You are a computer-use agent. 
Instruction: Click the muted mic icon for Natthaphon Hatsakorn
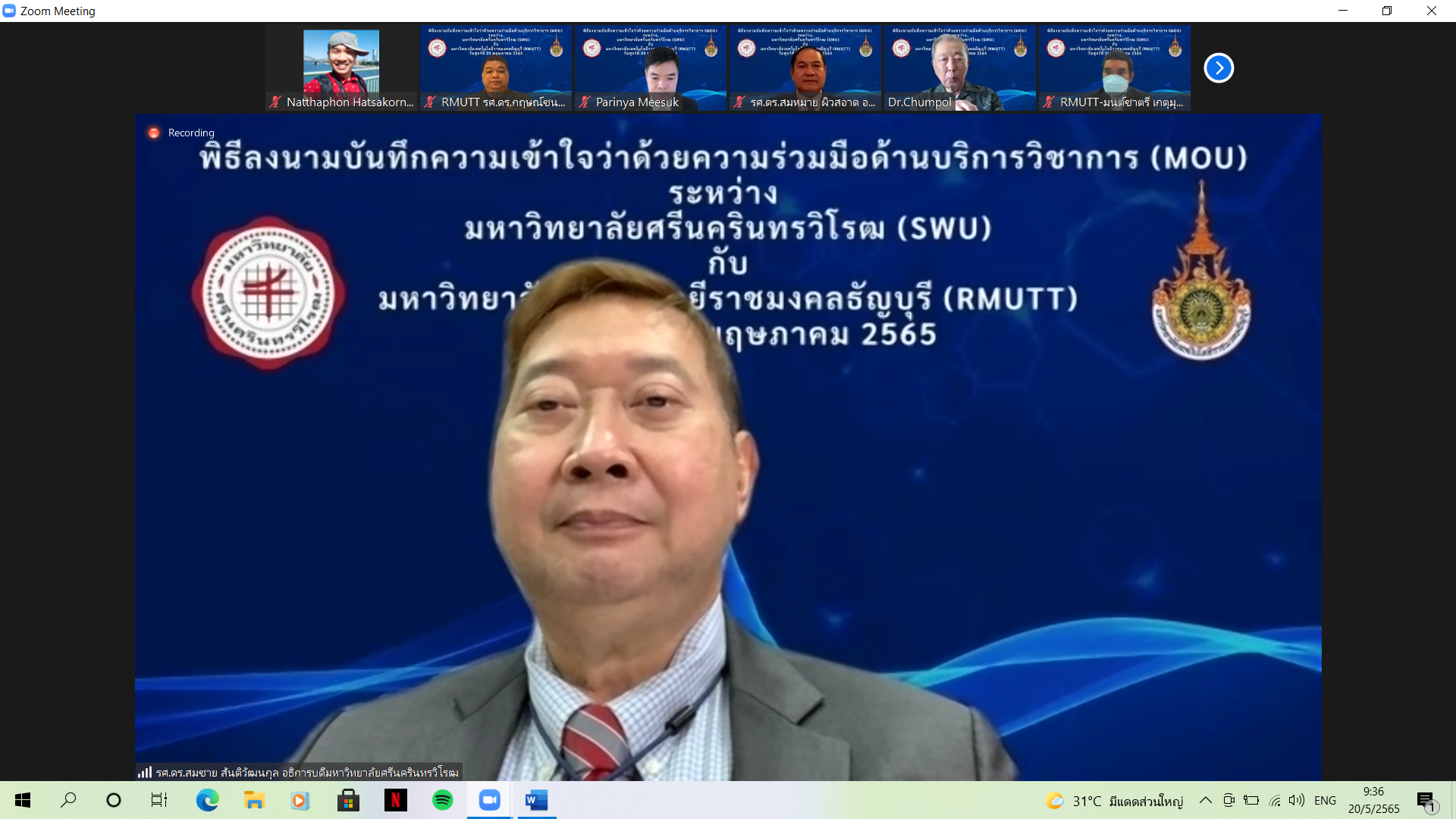[275, 102]
